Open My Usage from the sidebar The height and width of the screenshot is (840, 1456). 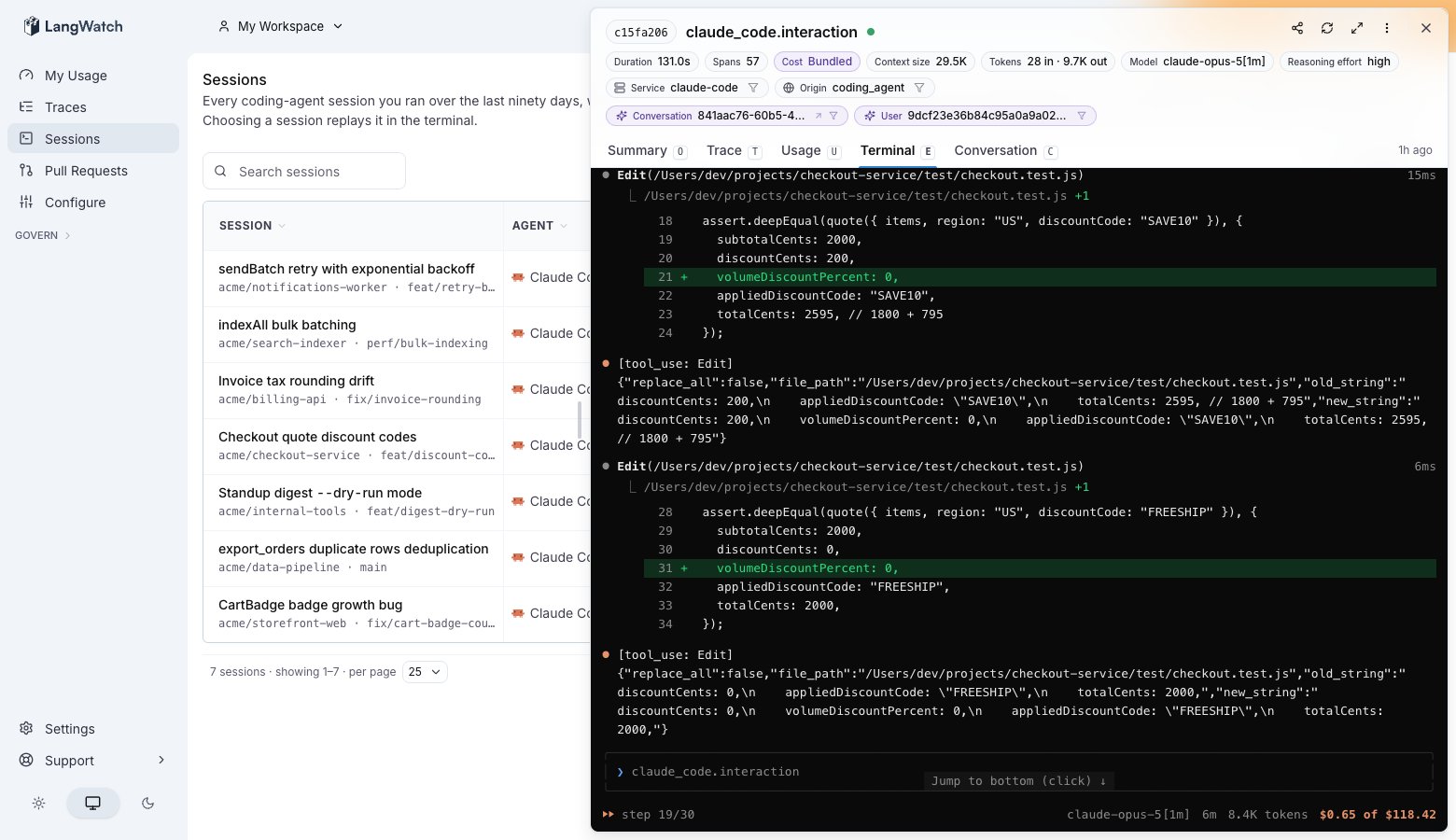pos(93,76)
